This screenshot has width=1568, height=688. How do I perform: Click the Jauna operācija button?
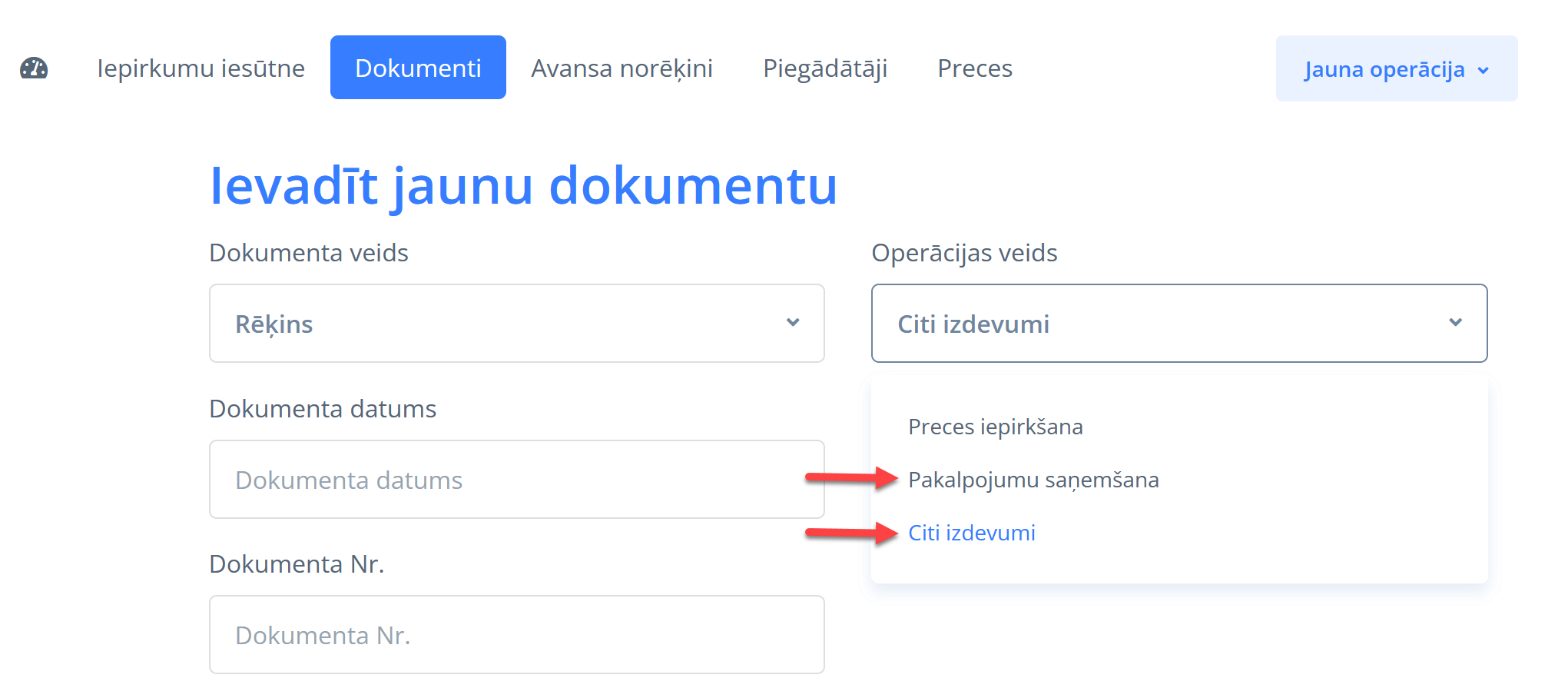tap(1384, 69)
